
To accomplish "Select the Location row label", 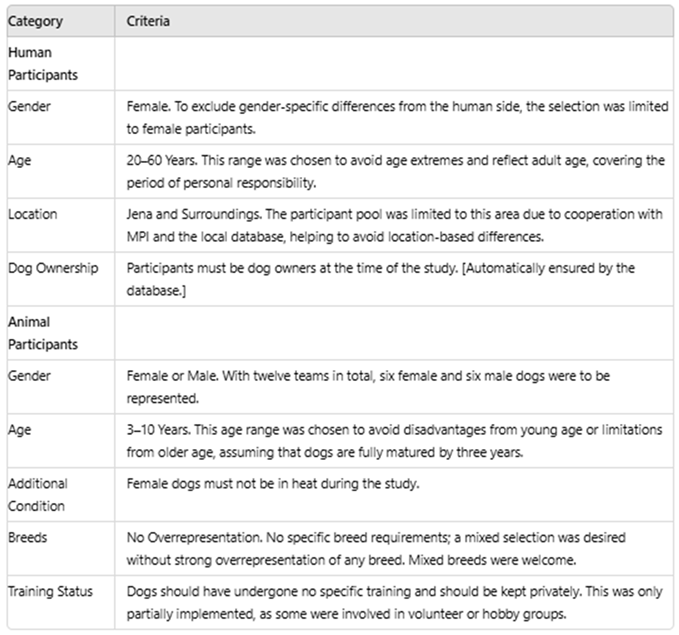I will tap(32, 213).
